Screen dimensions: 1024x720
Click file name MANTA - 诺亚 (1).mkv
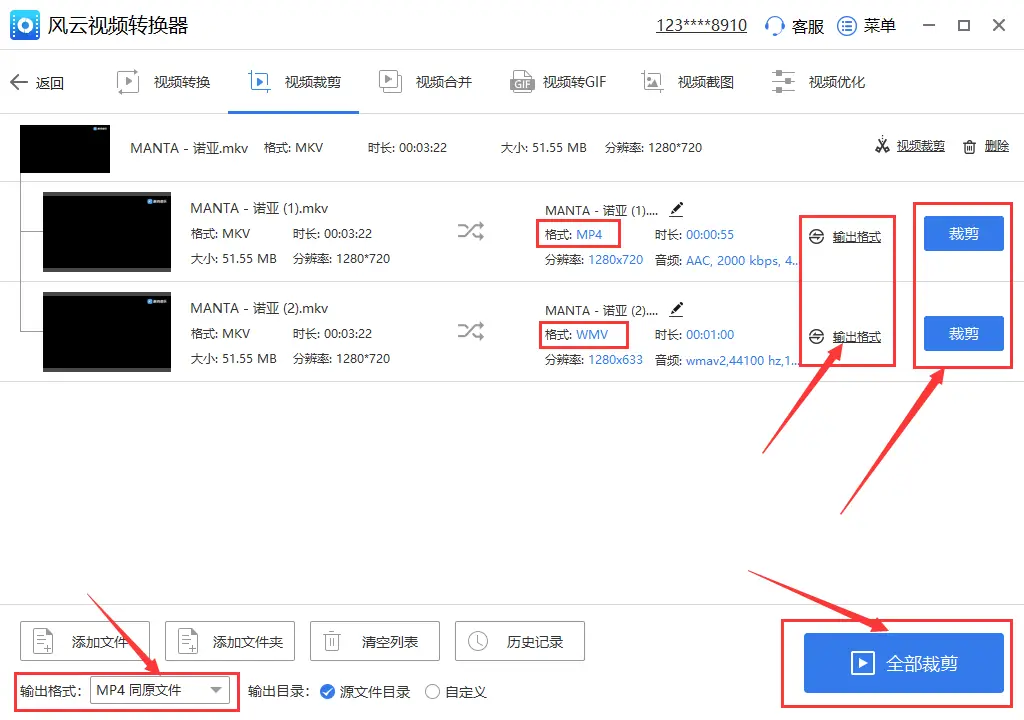(259, 208)
